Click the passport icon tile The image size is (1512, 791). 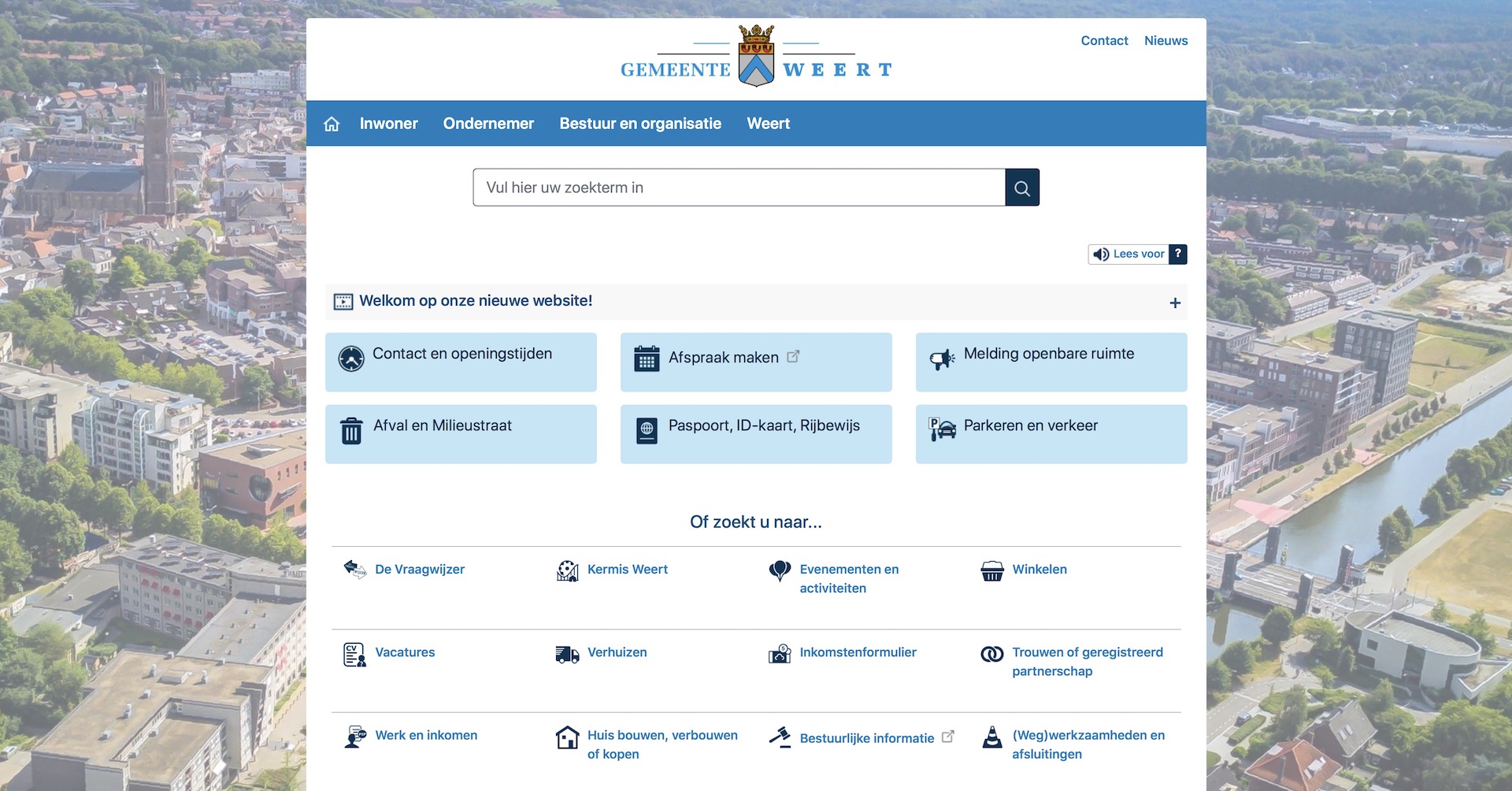click(647, 431)
